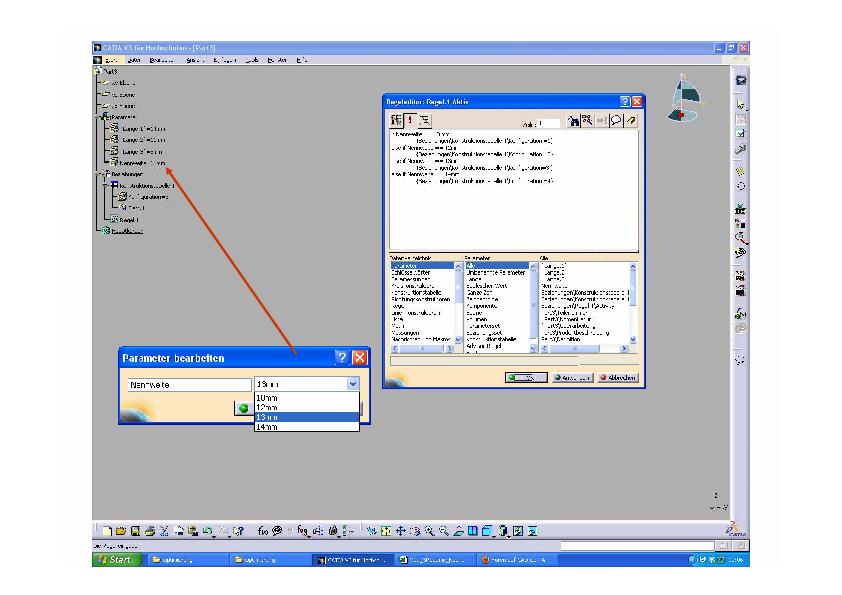
Task: Select the highlighted Alle entry in middle list
Action: 497,266
